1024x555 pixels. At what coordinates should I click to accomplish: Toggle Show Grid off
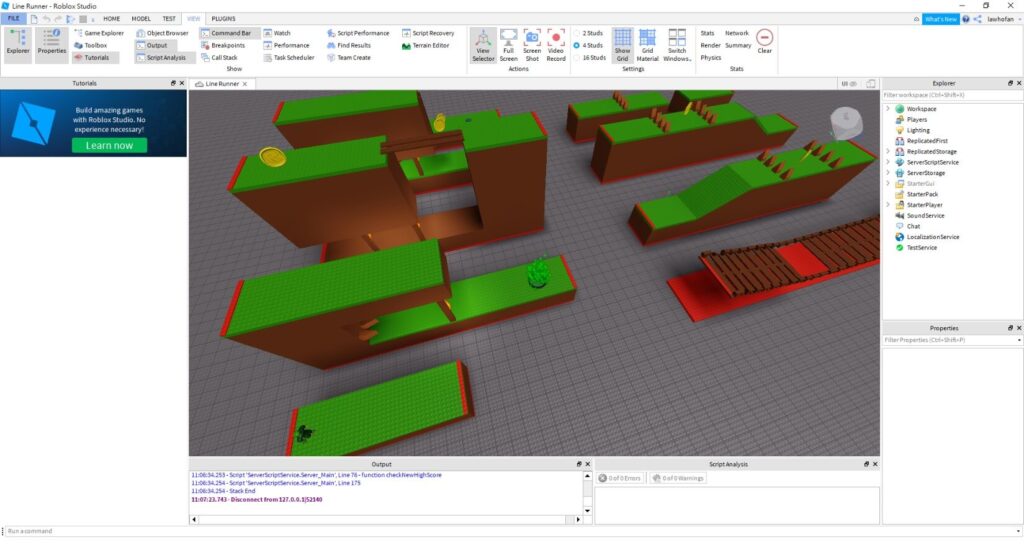[622, 45]
